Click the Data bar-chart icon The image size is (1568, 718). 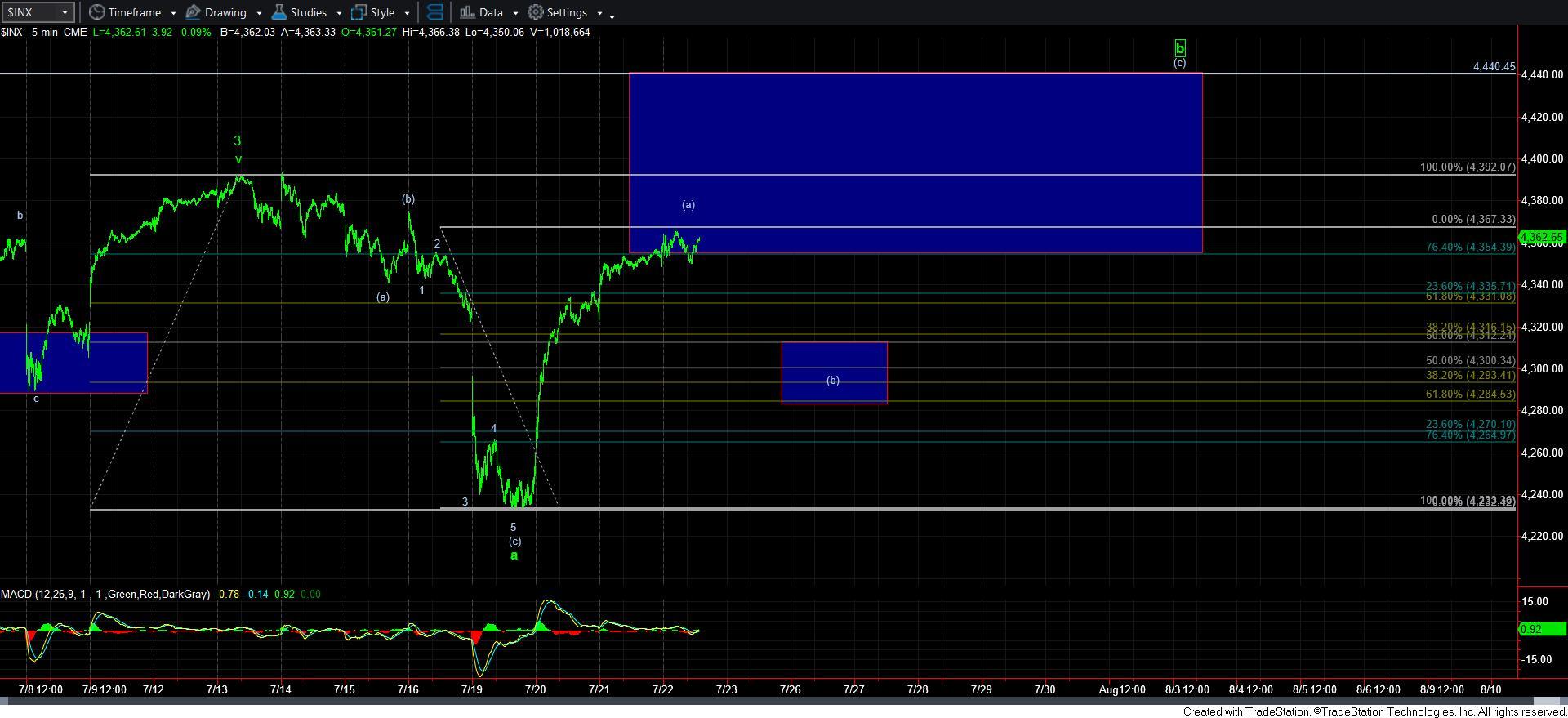[x=467, y=12]
